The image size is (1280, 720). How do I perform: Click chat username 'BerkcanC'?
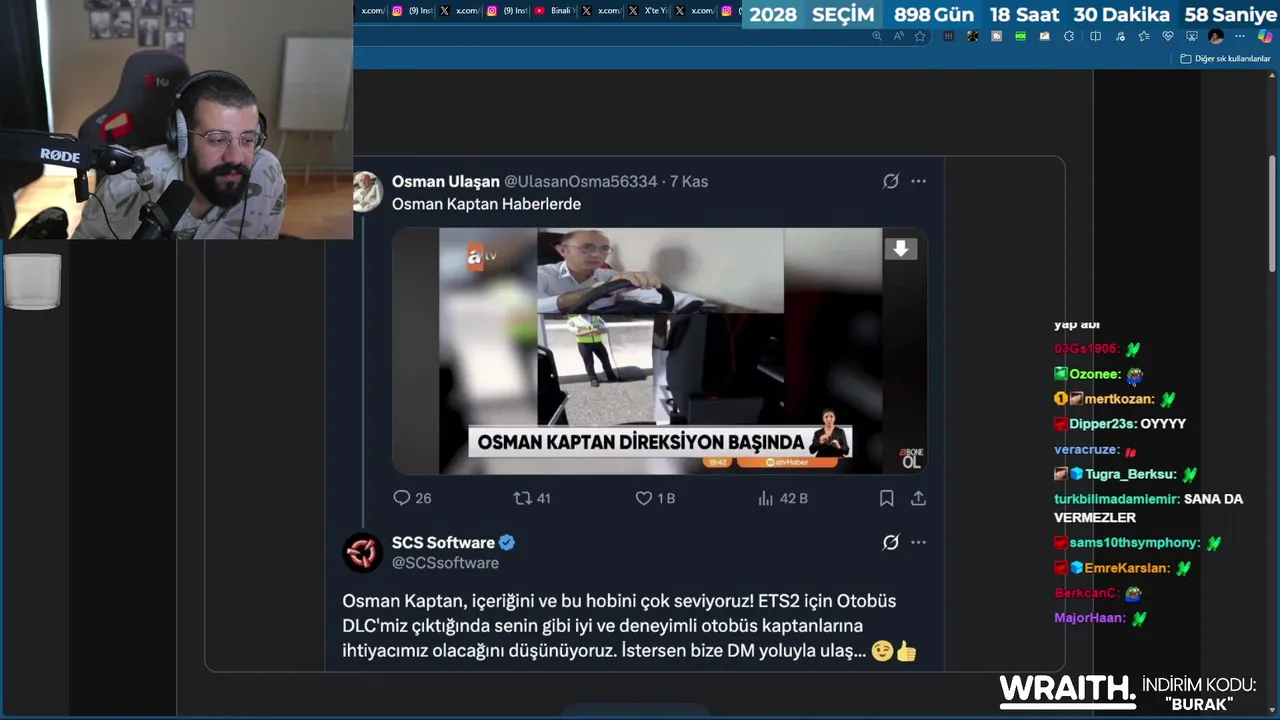pyautogui.click(x=1086, y=593)
